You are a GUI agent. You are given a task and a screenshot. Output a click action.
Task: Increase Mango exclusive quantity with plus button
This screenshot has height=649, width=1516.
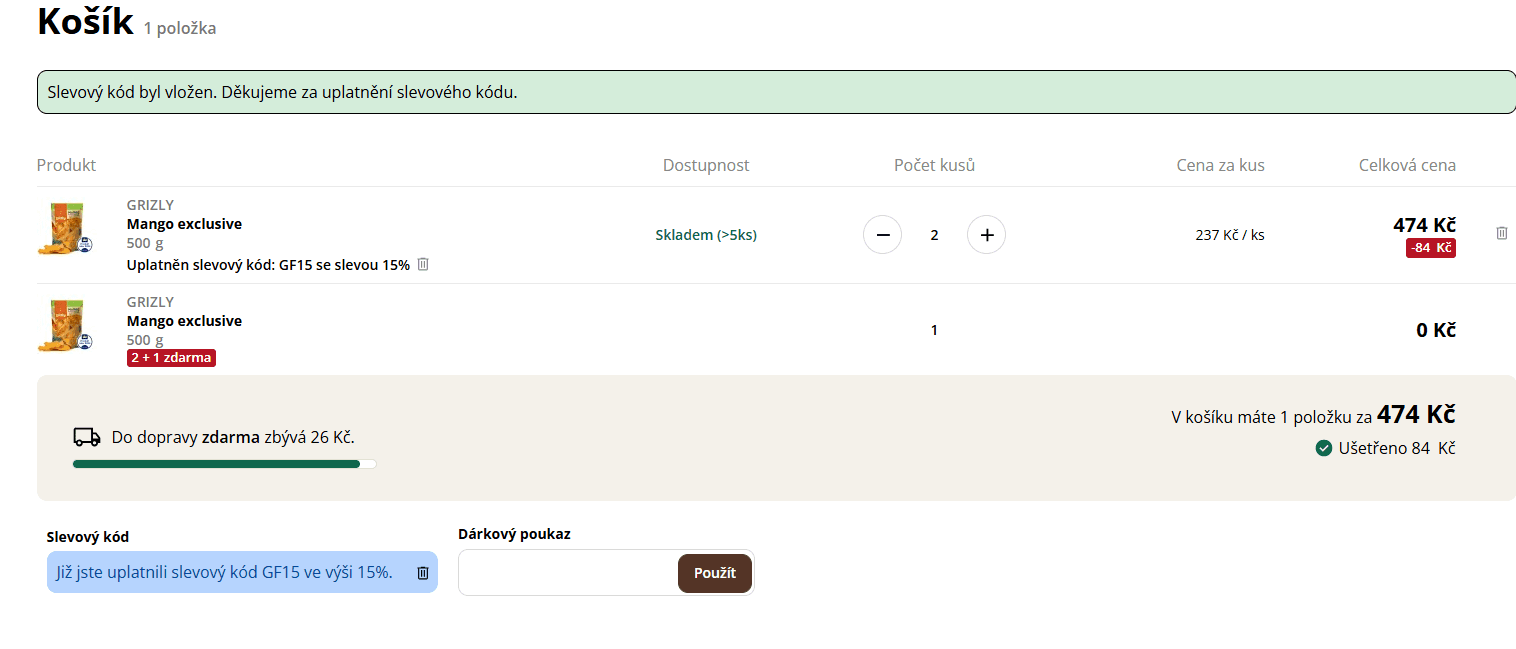point(986,235)
